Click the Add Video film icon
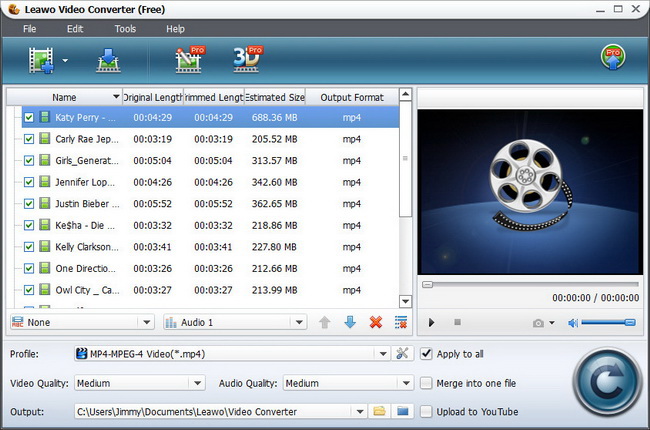The image size is (650, 430). click(41, 61)
